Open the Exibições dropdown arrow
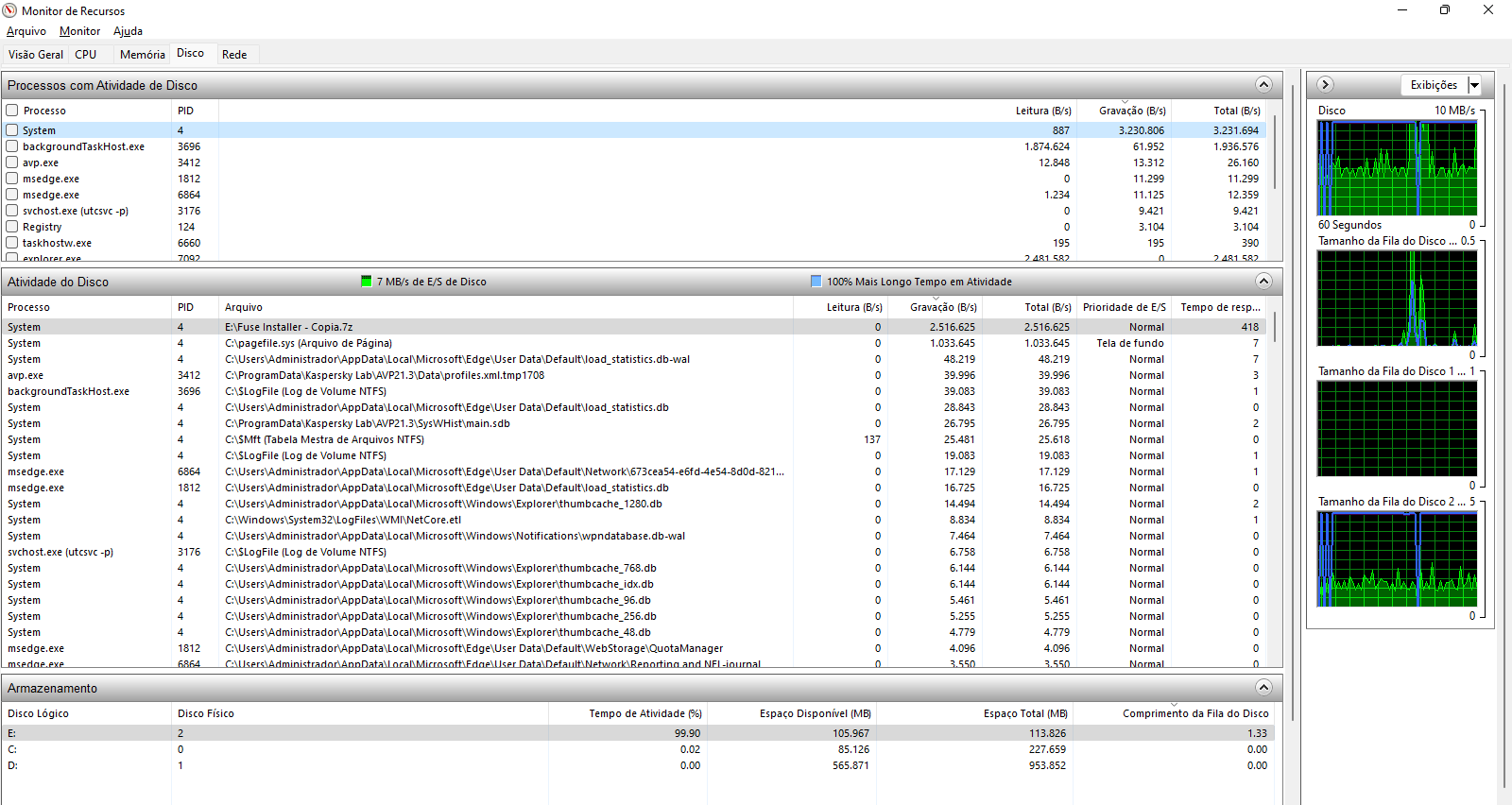 pos(1474,85)
